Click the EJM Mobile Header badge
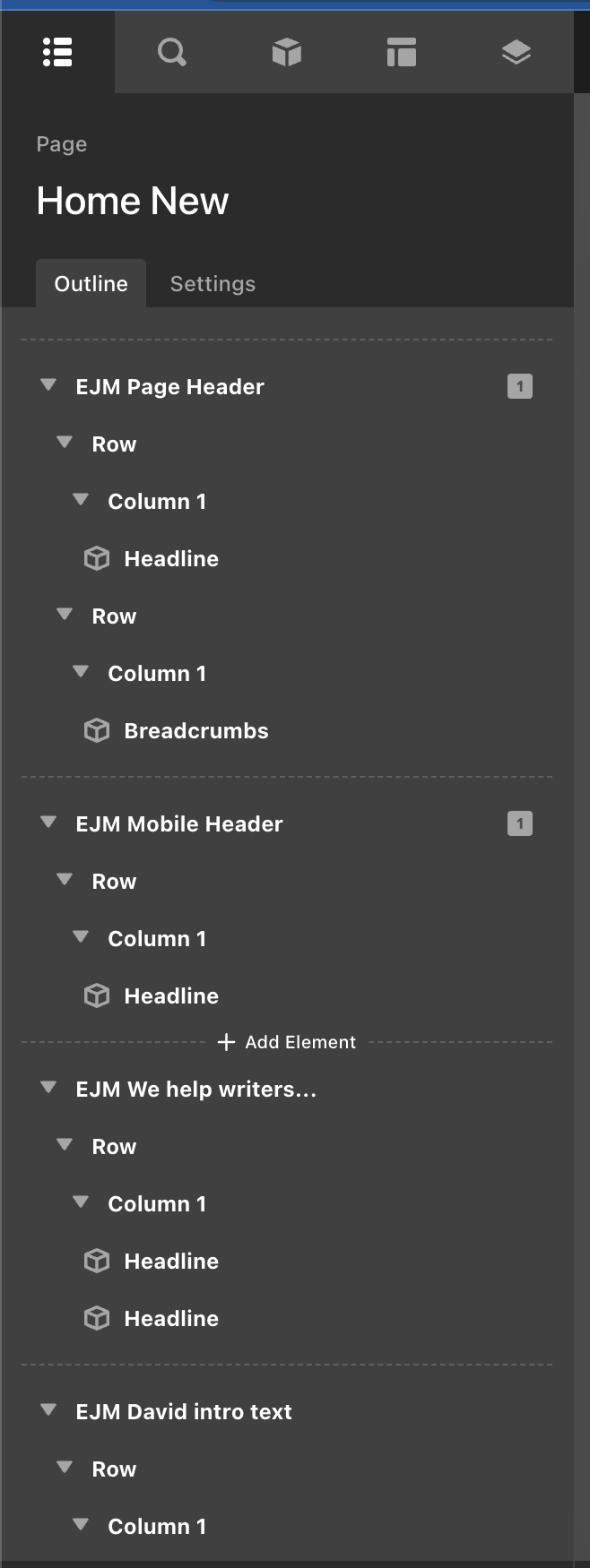The image size is (590, 1568). click(520, 824)
